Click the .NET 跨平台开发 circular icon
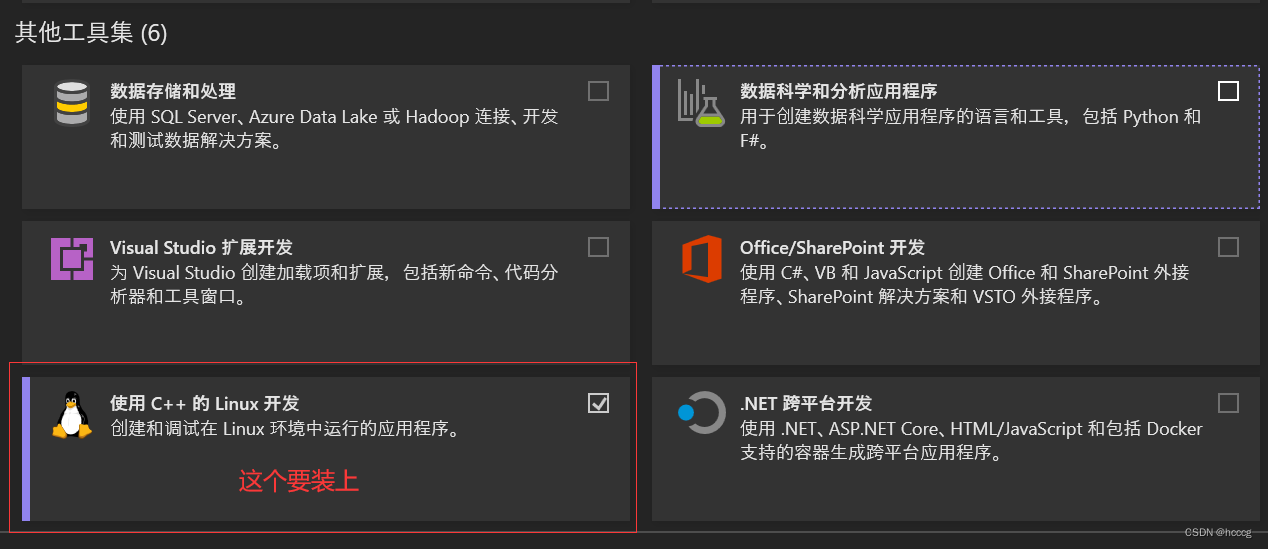The image size is (1268, 549). click(701, 413)
